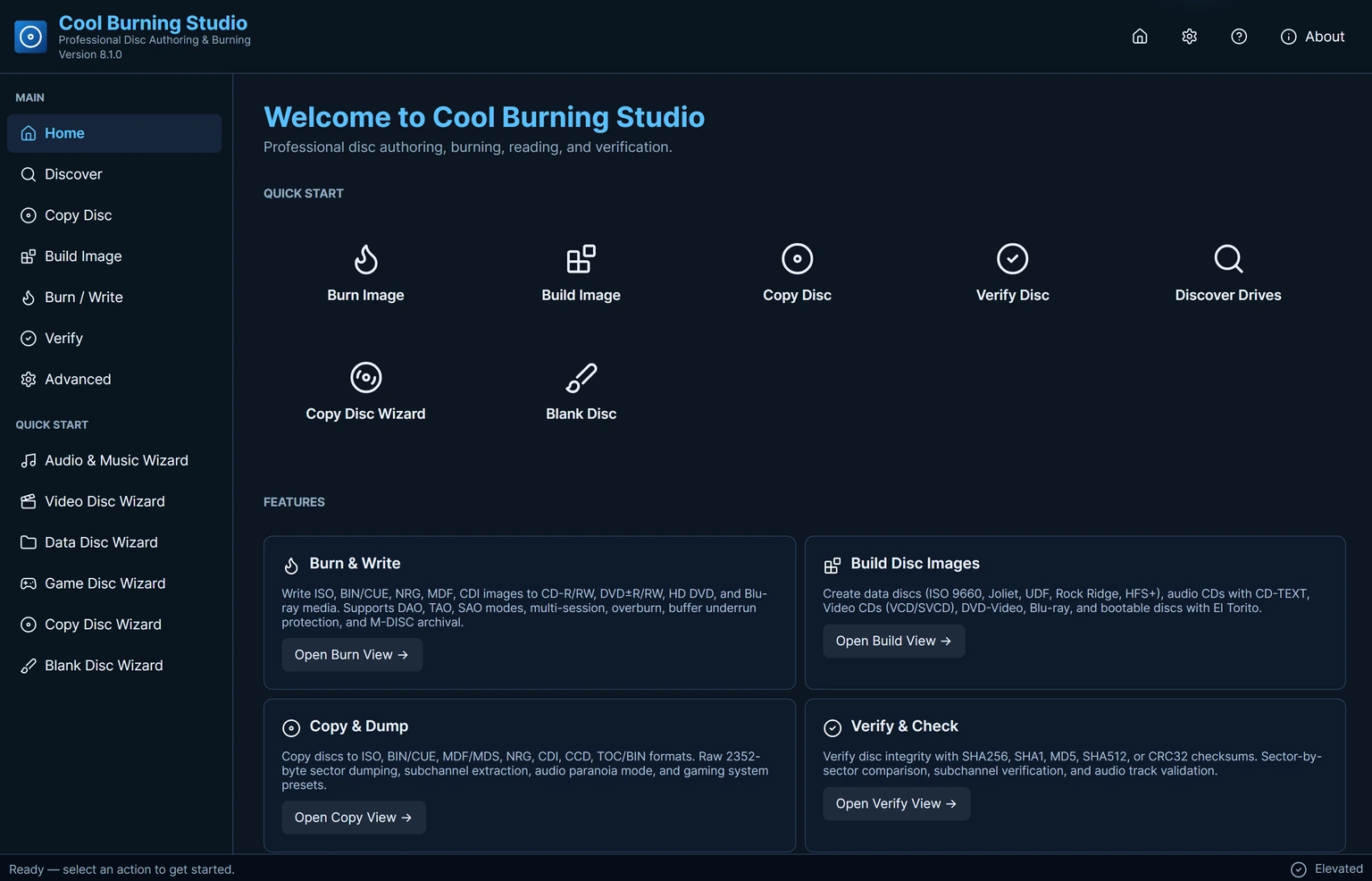The width and height of the screenshot is (1372, 881).
Task: Click the check icon beside Verify & Check
Action: tap(832, 728)
